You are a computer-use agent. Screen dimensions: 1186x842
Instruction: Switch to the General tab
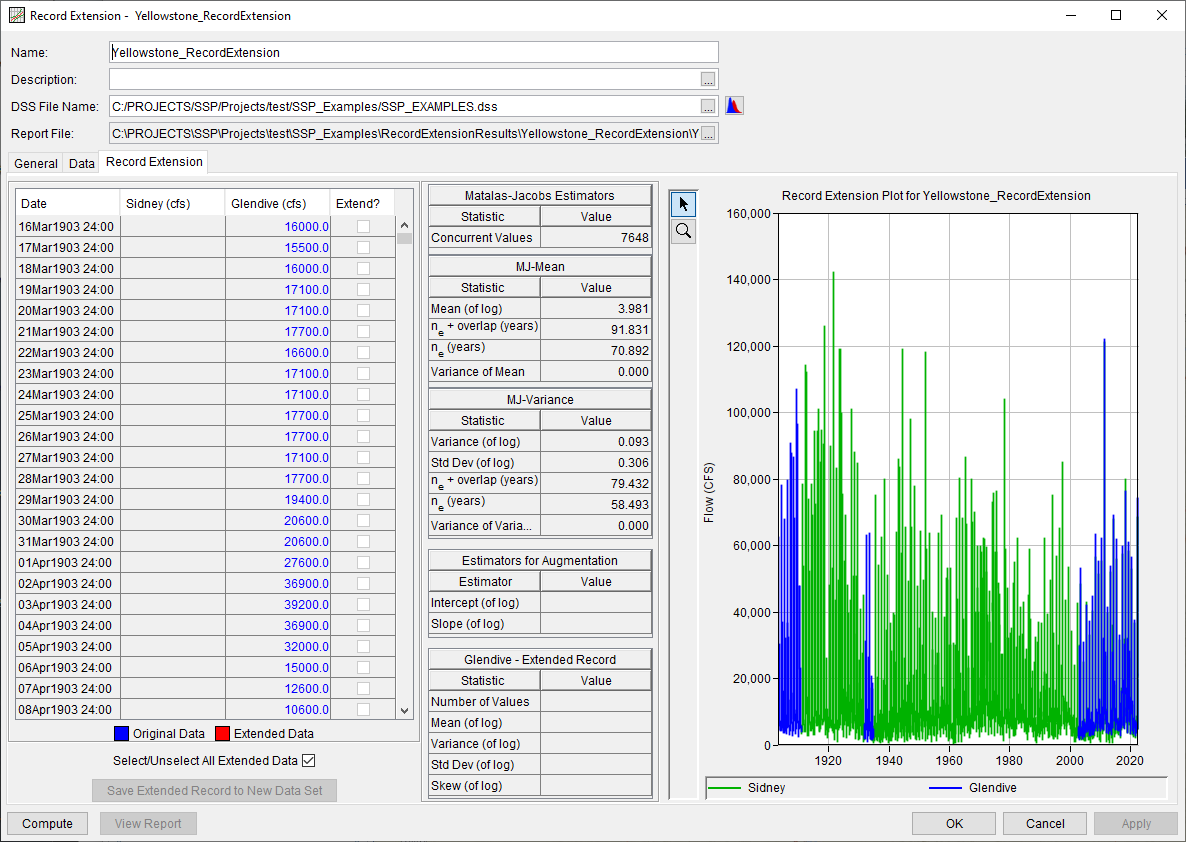(x=35, y=163)
